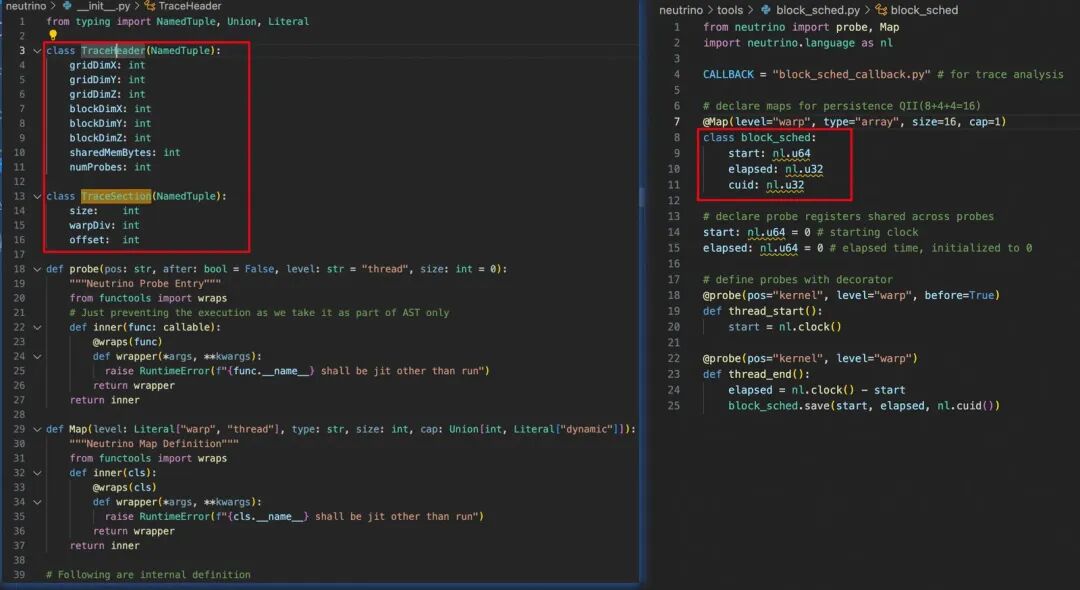Click Python file icon beside __init__.py breadcrumb
Image resolution: width=1080 pixels, height=590 pixels.
click(x=67, y=6)
